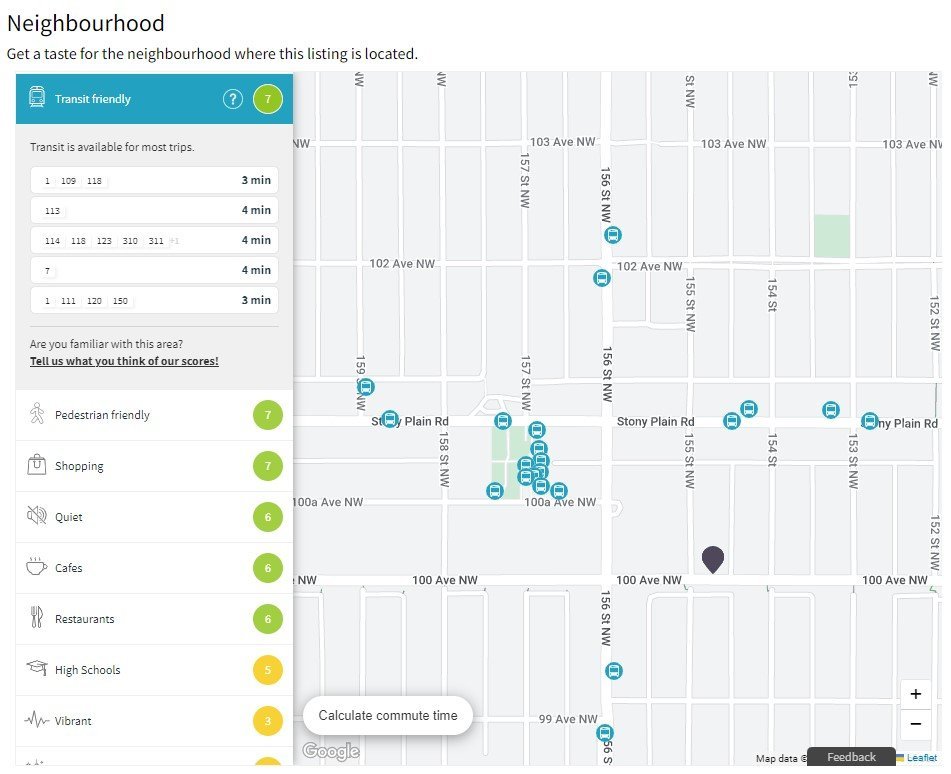The height and width of the screenshot is (774, 951).
Task: Zoom out on the map
Action: point(916,724)
